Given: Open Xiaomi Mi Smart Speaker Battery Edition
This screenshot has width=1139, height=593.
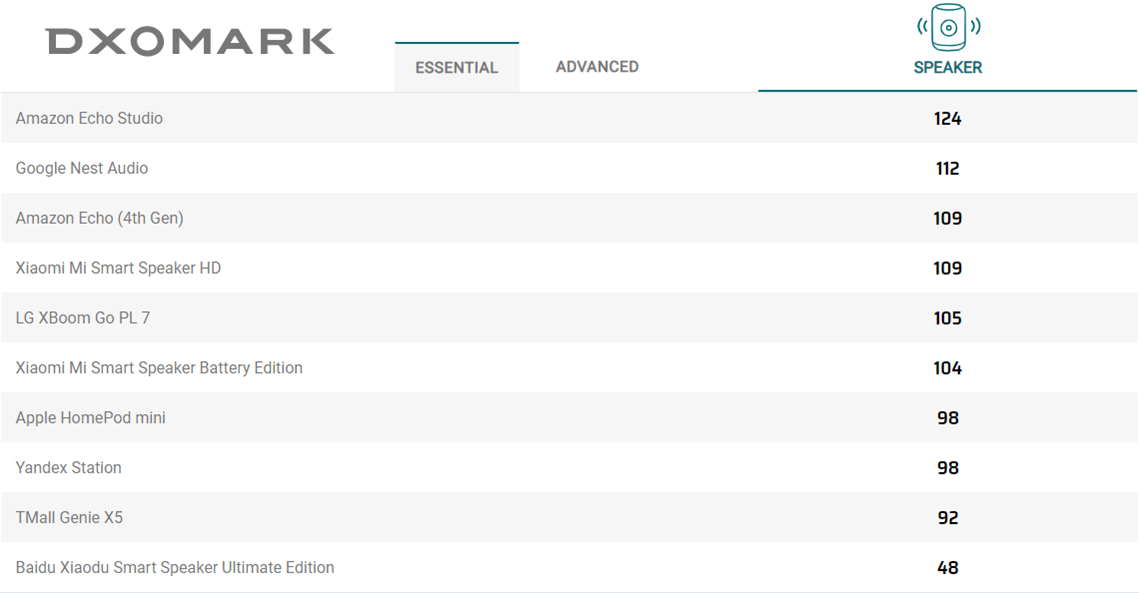Looking at the screenshot, I should [x=159, y=368].
